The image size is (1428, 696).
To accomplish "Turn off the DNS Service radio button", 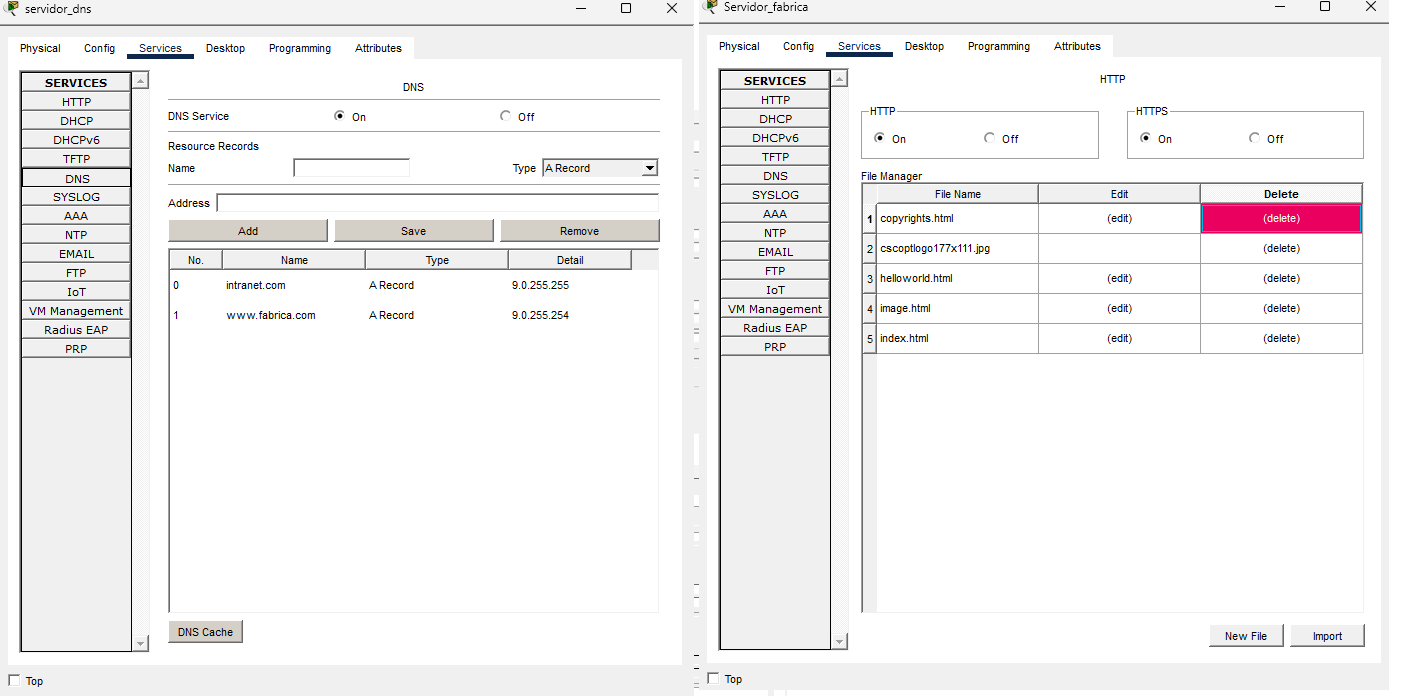I will 505,116.
